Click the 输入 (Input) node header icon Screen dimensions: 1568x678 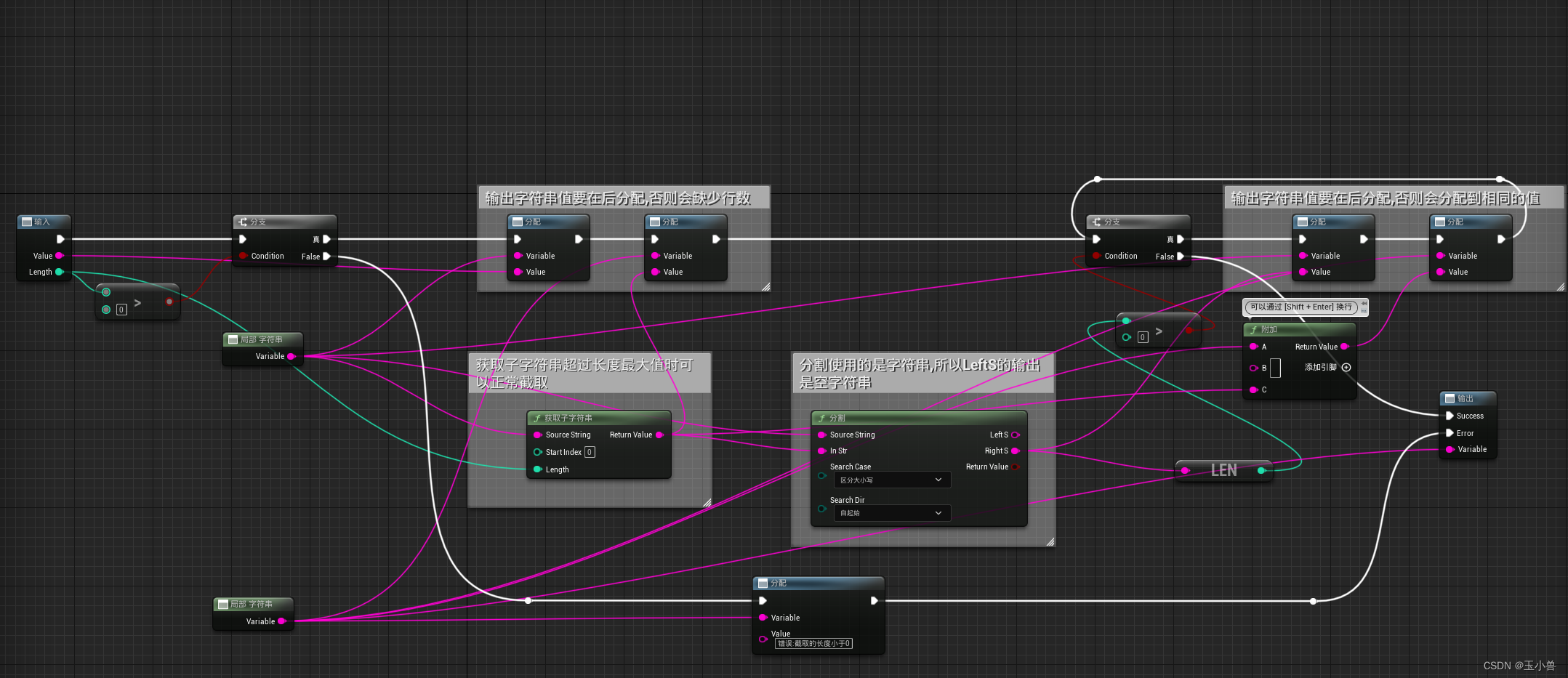tap(27, 222)
